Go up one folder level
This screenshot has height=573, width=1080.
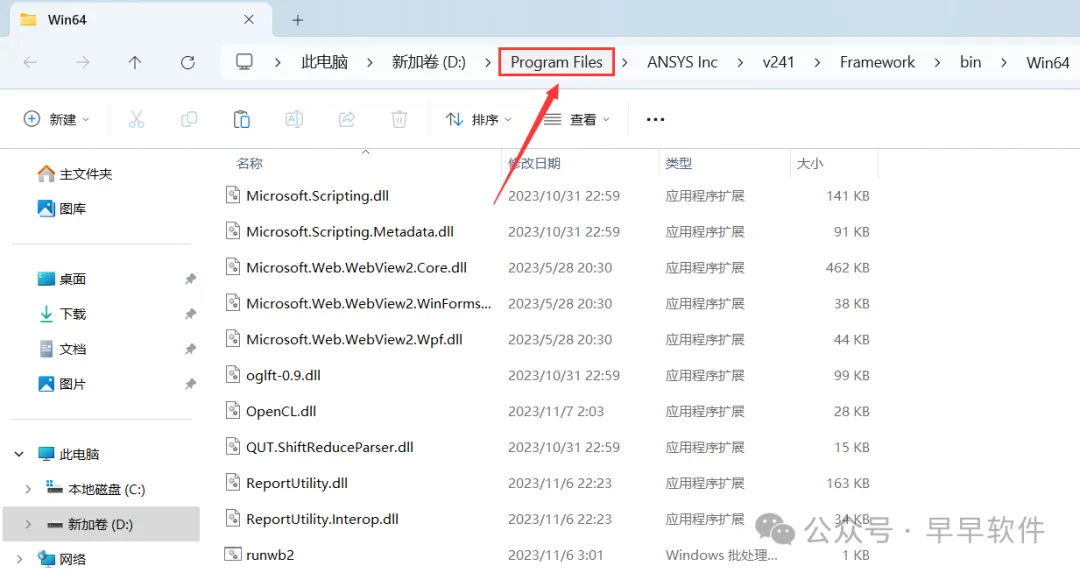tap(135, 63)
